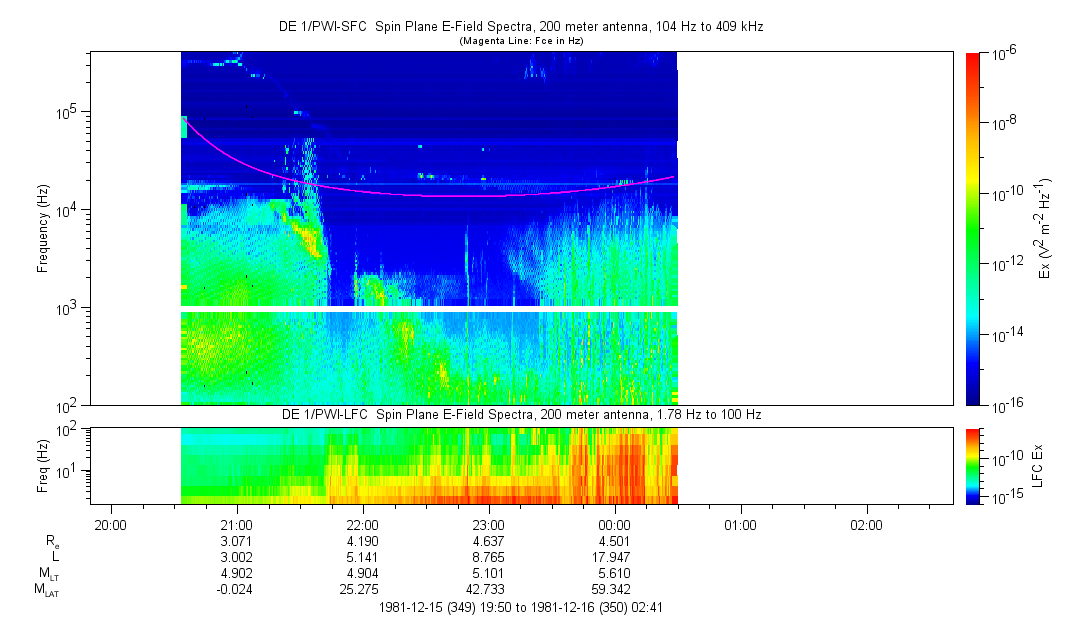Select the main Ex color scale bar
Screen dimensions: 1083x620
pos(973,228)
